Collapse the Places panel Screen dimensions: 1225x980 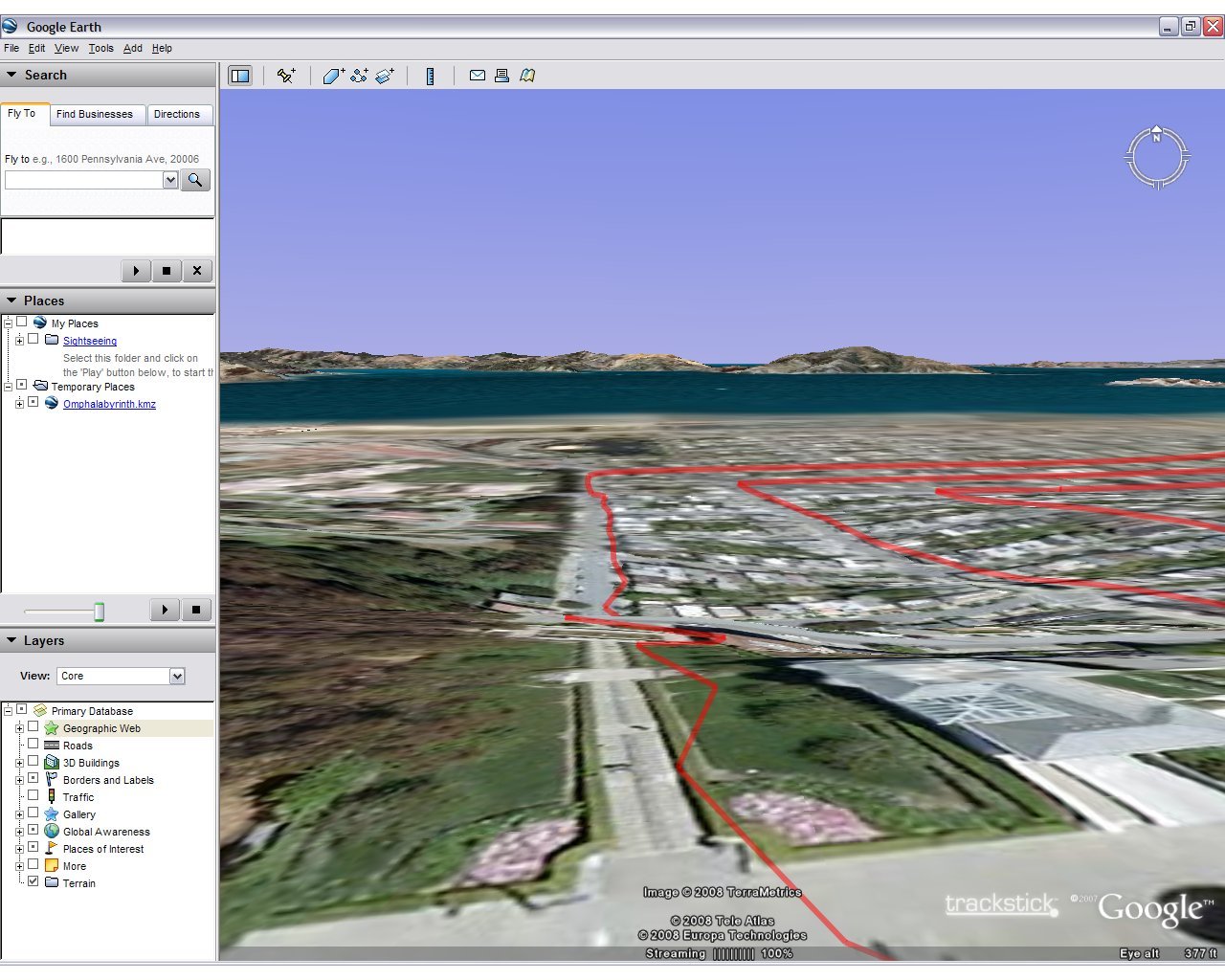[11, 301]
